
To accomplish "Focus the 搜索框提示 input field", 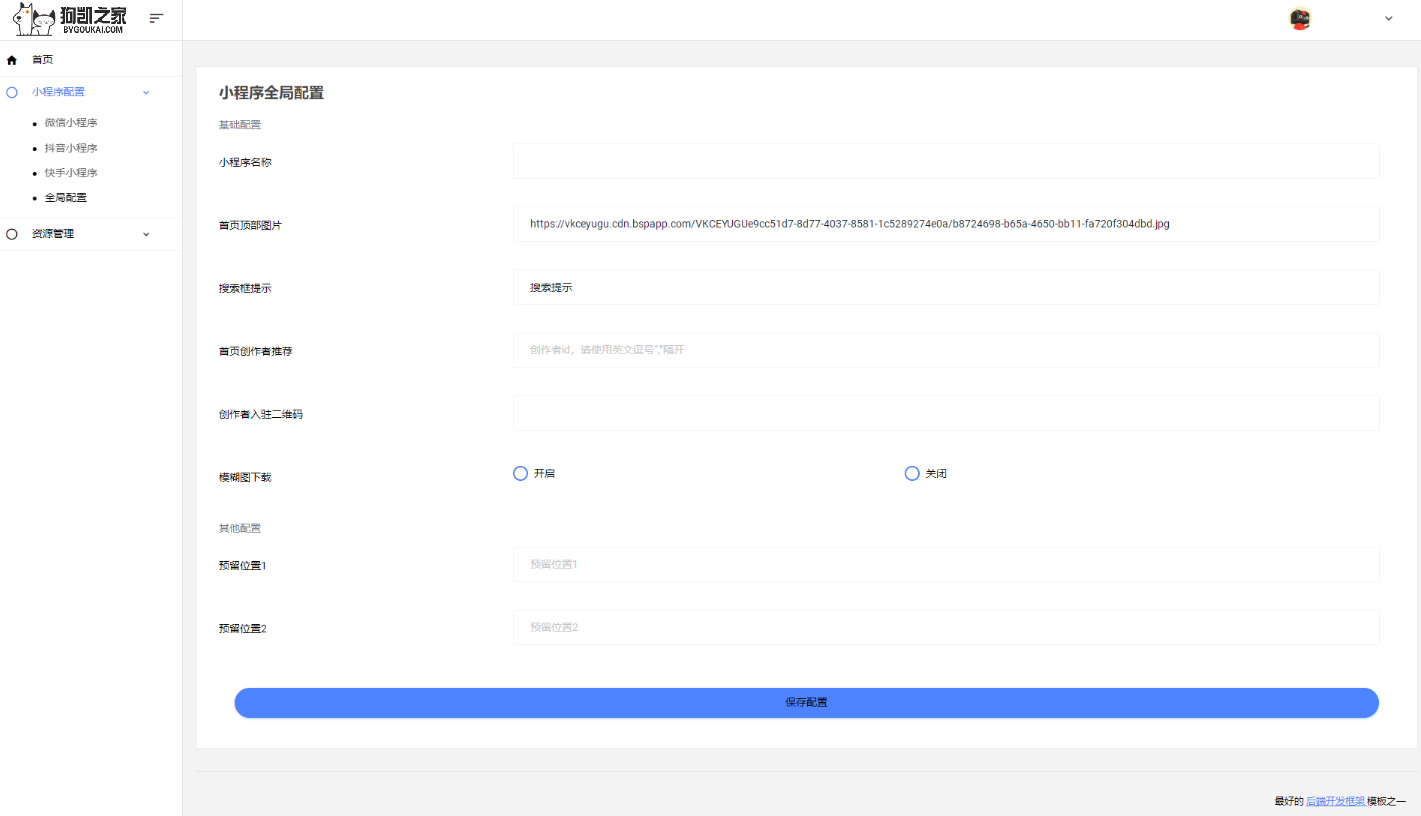I will click(946, 287).
